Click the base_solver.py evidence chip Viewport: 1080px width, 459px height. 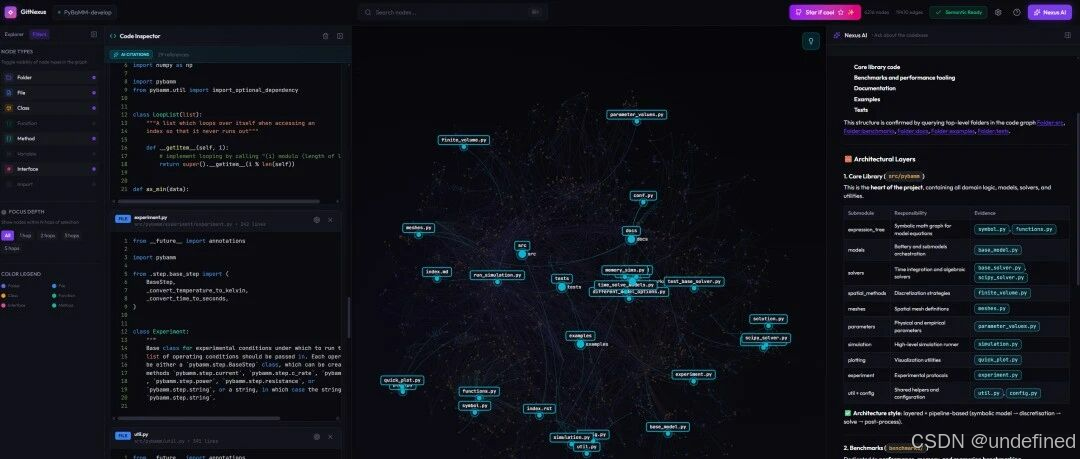[1000, 267]
